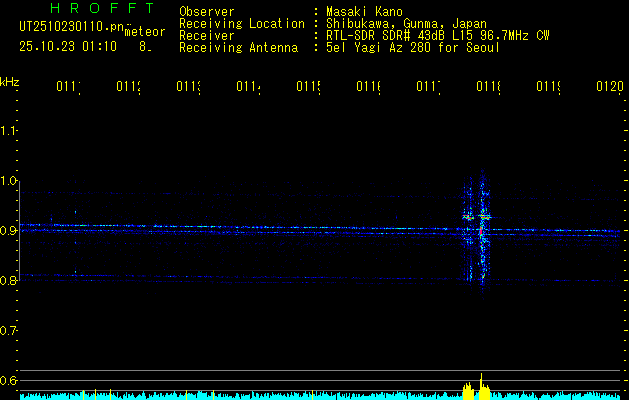
Task: Click the kHz axis unit label
Action: pyautogui.click(x=10, y=81)
